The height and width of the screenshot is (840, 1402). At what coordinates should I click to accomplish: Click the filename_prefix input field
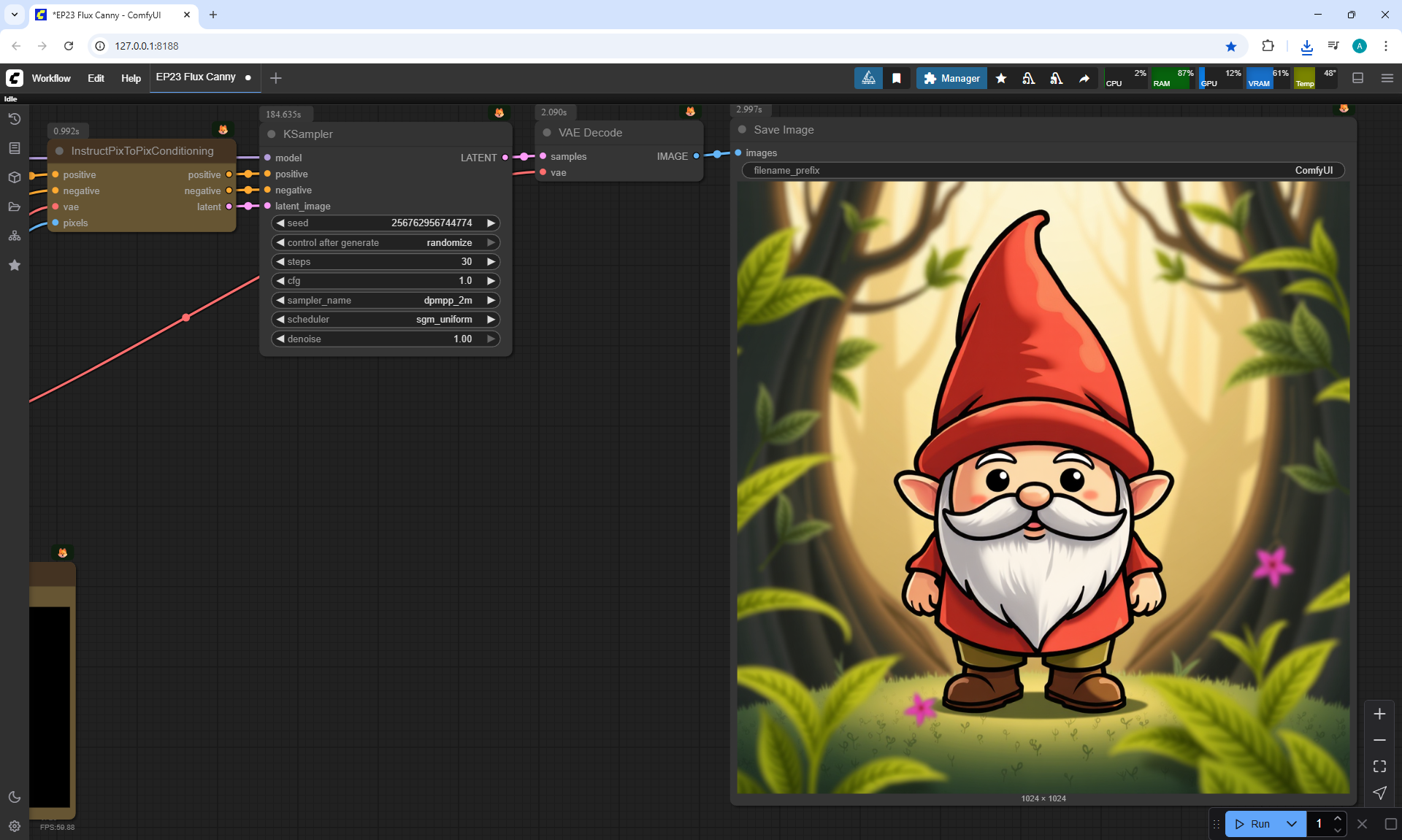pos(1043,170)
